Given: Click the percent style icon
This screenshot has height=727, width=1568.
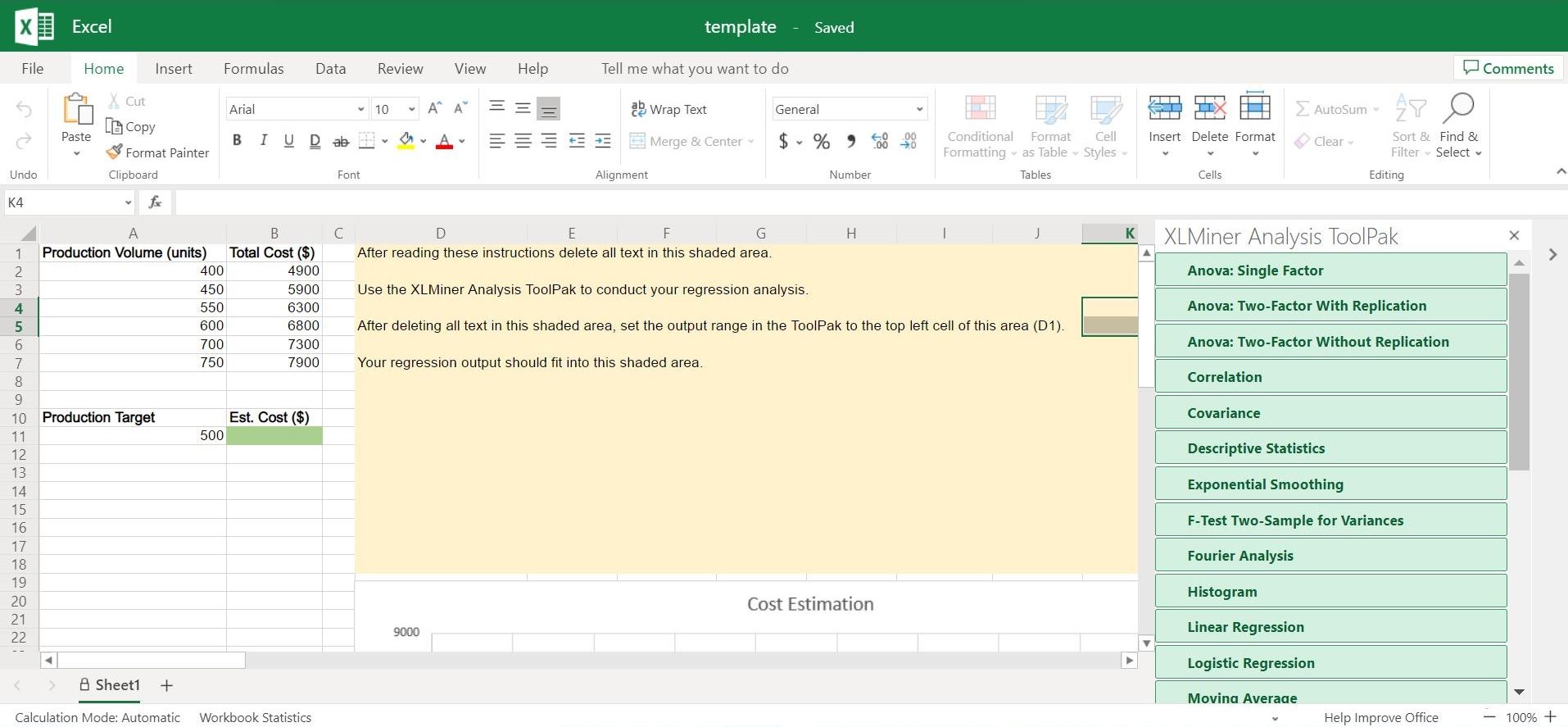Looking at the screenshot, I should (821, 142).
